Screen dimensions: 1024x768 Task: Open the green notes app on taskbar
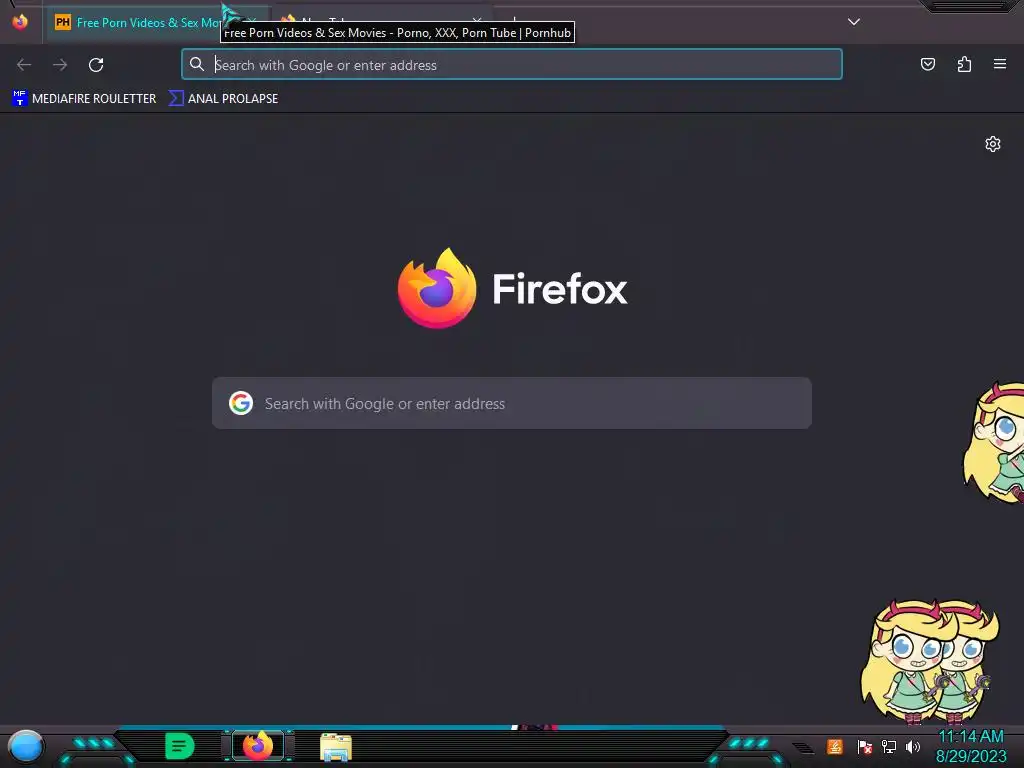180,746
